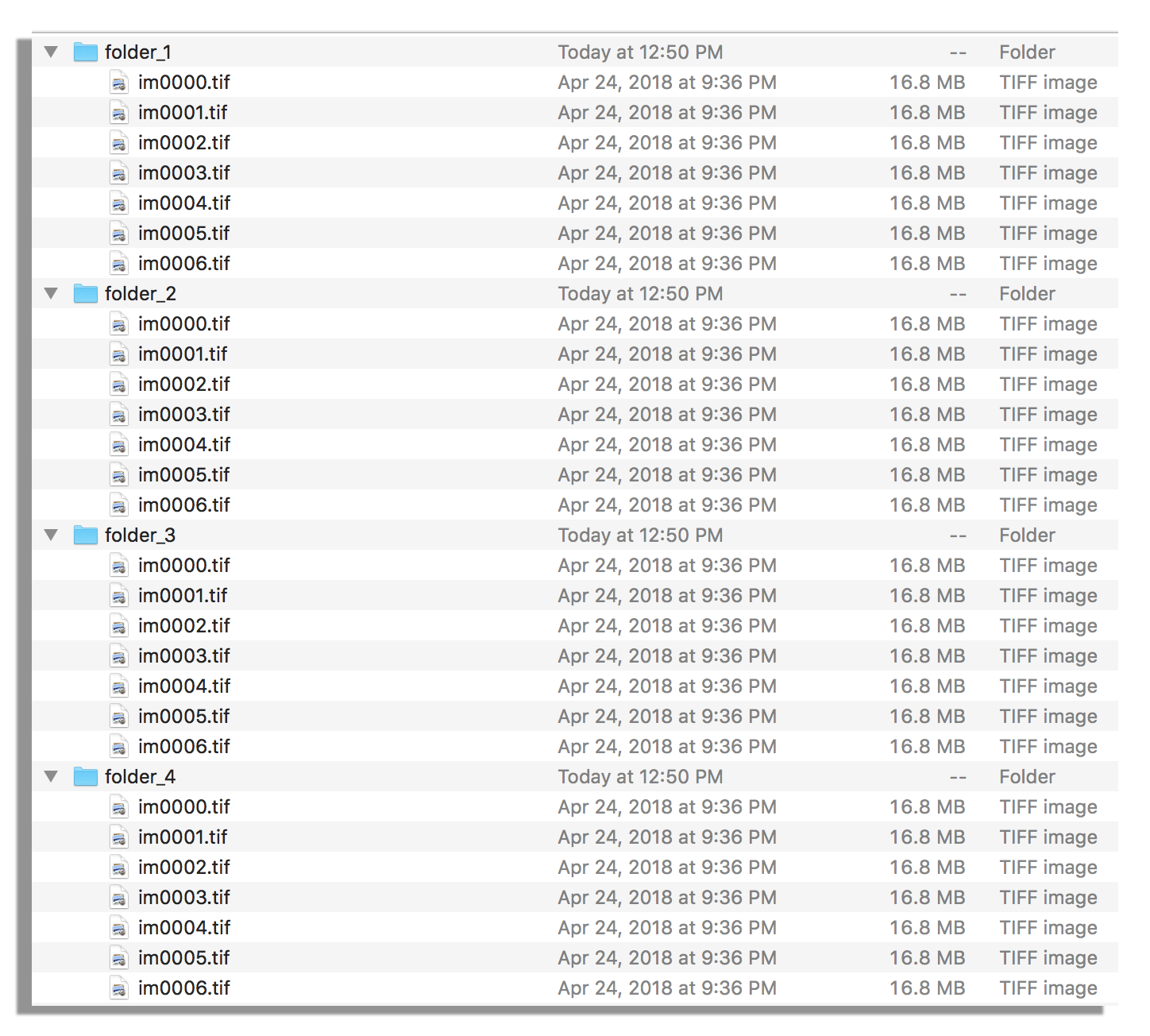
Task: Click the folder_1 folder icon
Action: (85, 52)
